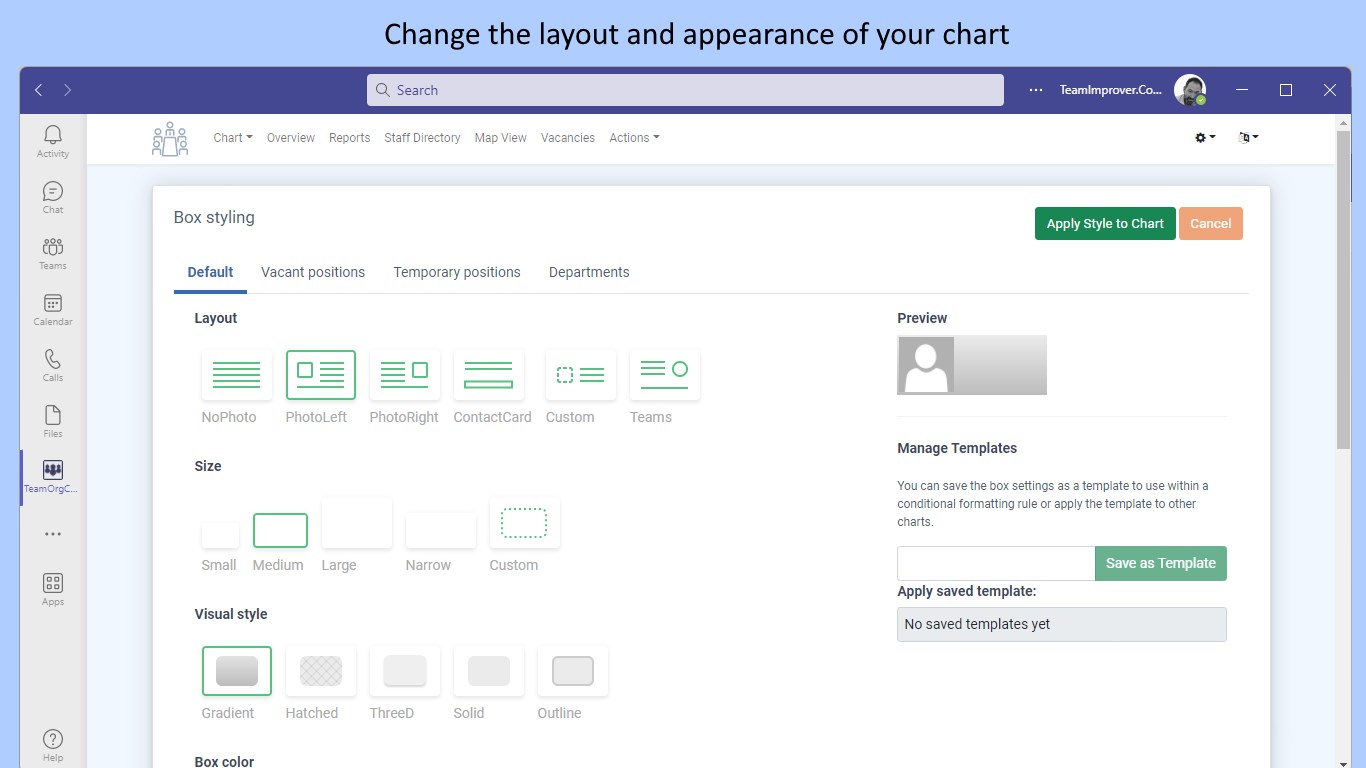This screenshot has width=1366, height=768.
Task: Open Help in the sidebar
Action: [x=53, y=745]
